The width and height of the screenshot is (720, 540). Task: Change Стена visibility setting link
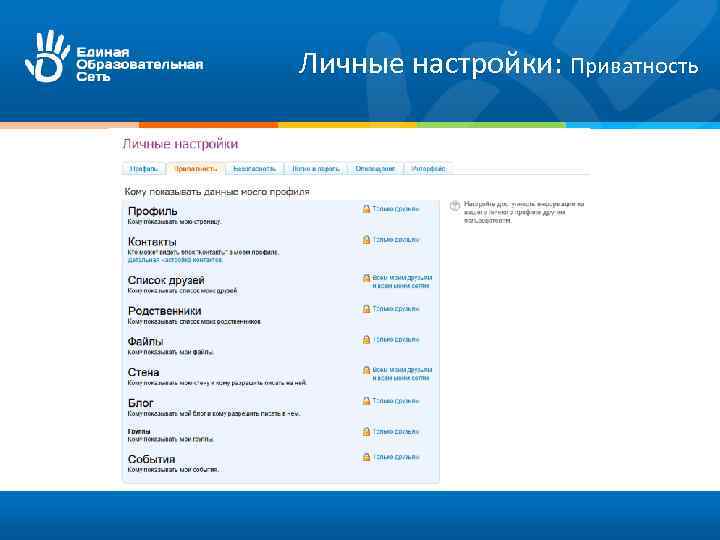402,374
